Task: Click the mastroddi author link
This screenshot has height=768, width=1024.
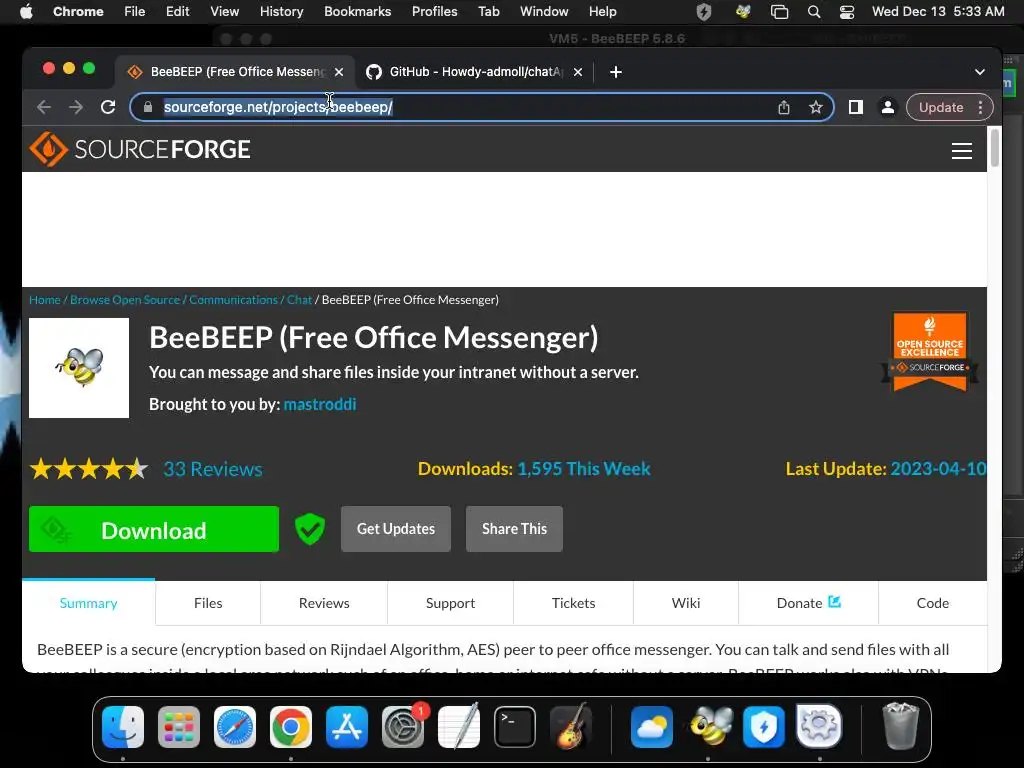Action: tap(320, 404)
